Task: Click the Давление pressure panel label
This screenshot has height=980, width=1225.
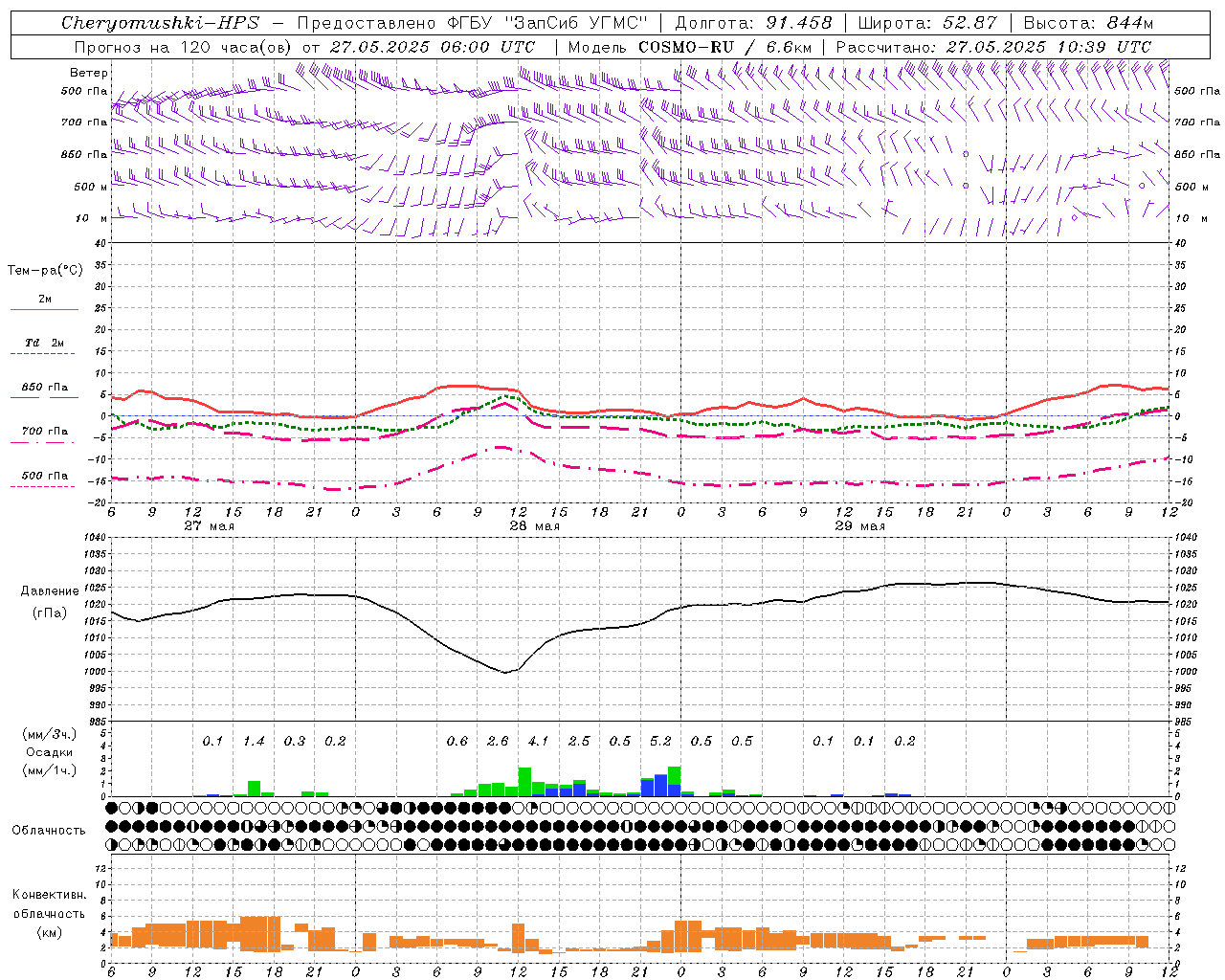Action: point(50,591)
